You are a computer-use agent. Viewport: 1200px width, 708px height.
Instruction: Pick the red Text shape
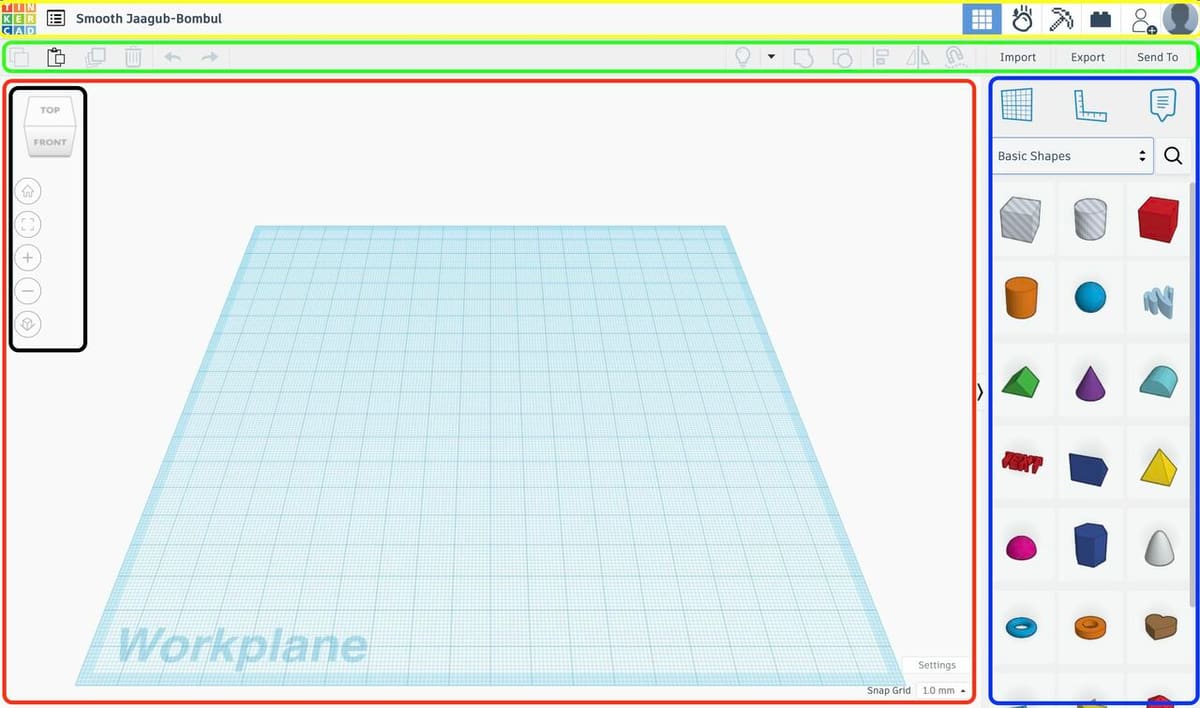point(1021,463)
